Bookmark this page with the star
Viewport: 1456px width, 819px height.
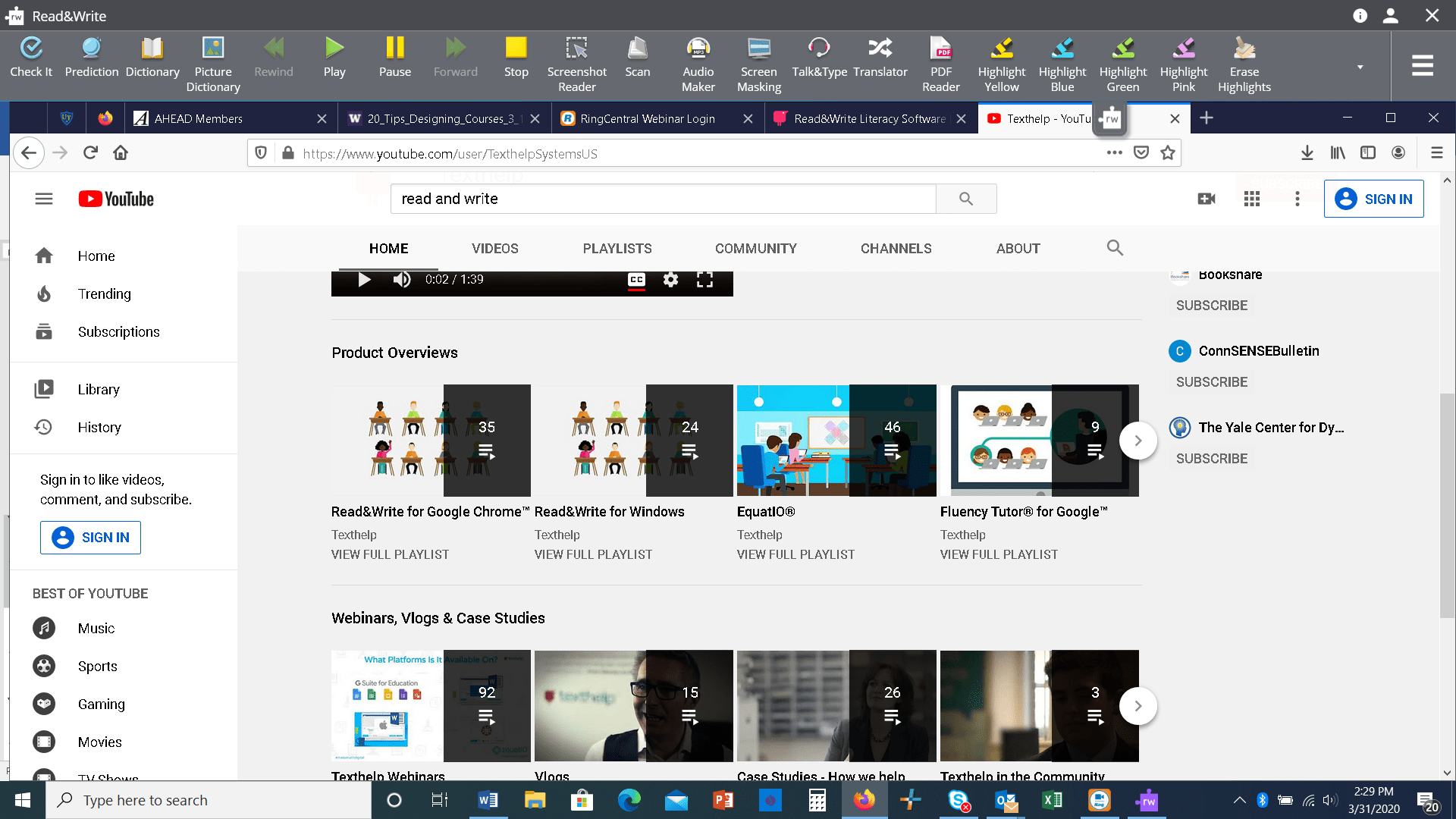(x=1168, y=152)
